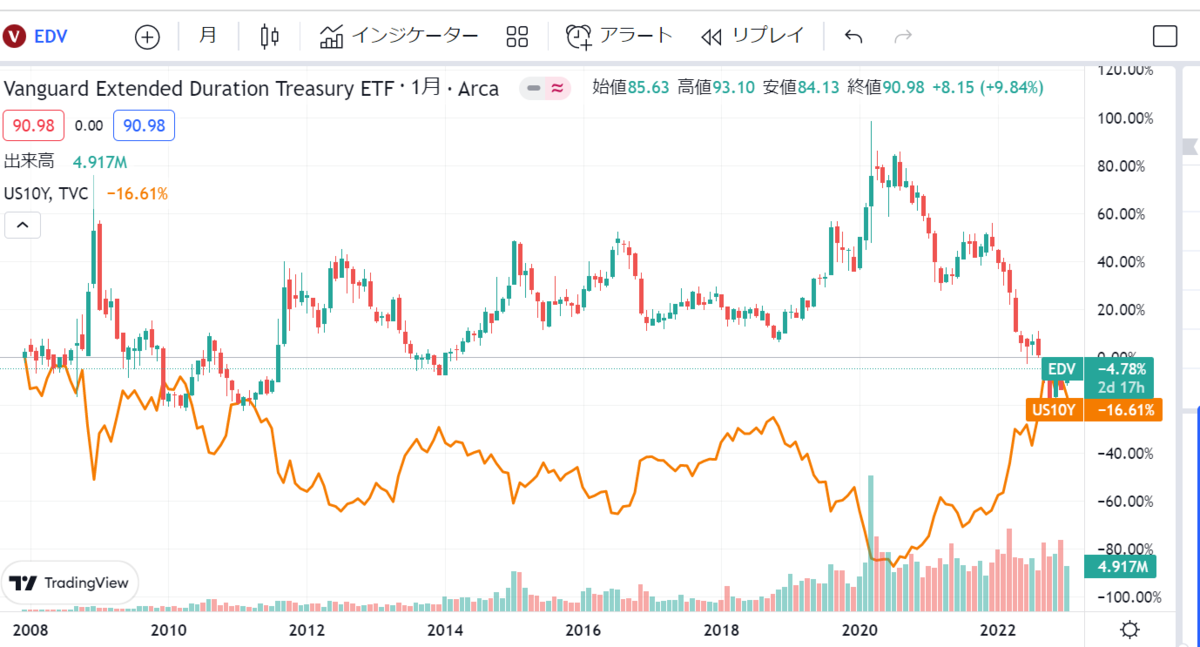This screenshot has height=647, width=1200.
Task: Open chart settings gear icon
Action: (x=1129, y=630)
